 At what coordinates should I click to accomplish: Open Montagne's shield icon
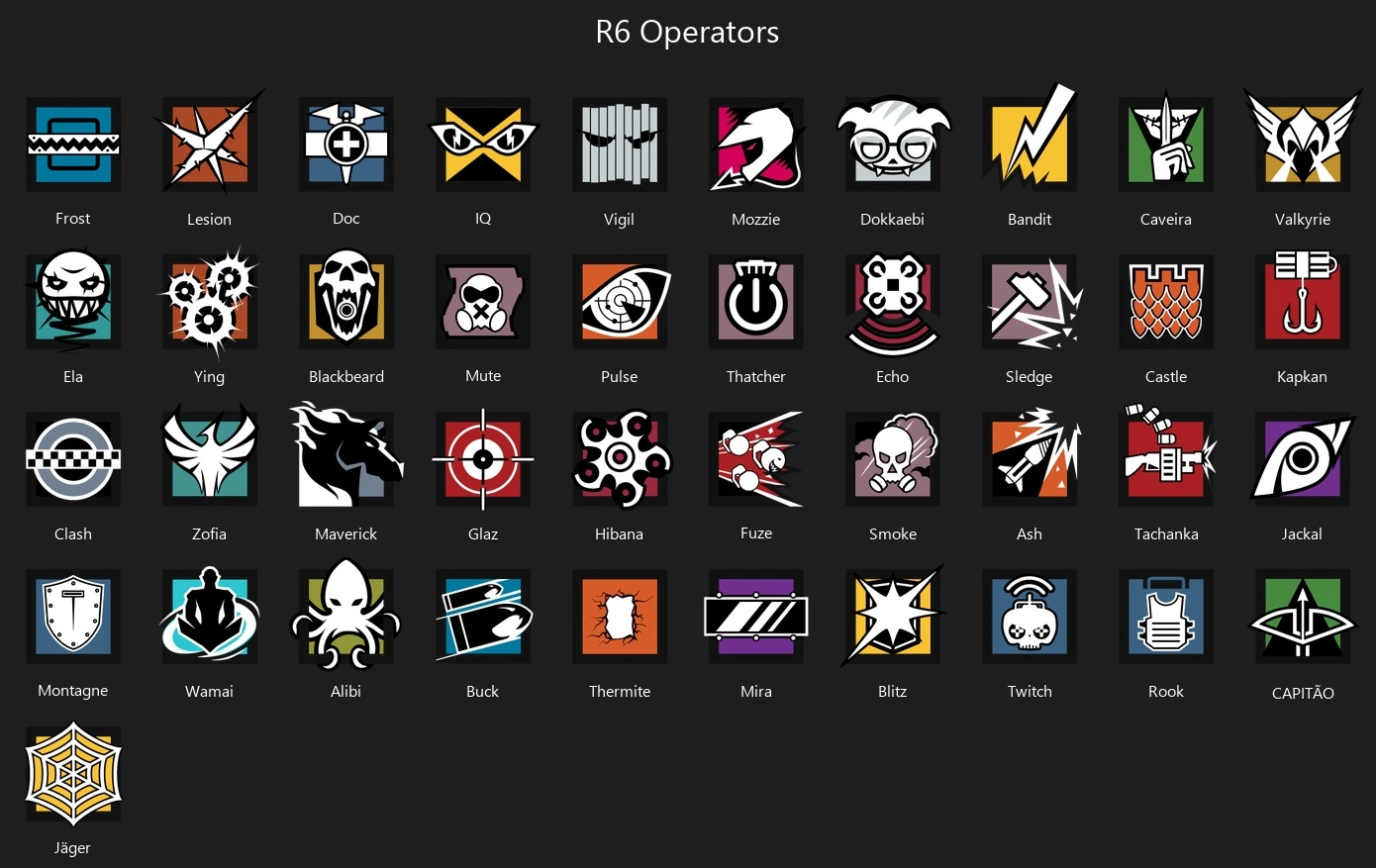tap(73, 616)
